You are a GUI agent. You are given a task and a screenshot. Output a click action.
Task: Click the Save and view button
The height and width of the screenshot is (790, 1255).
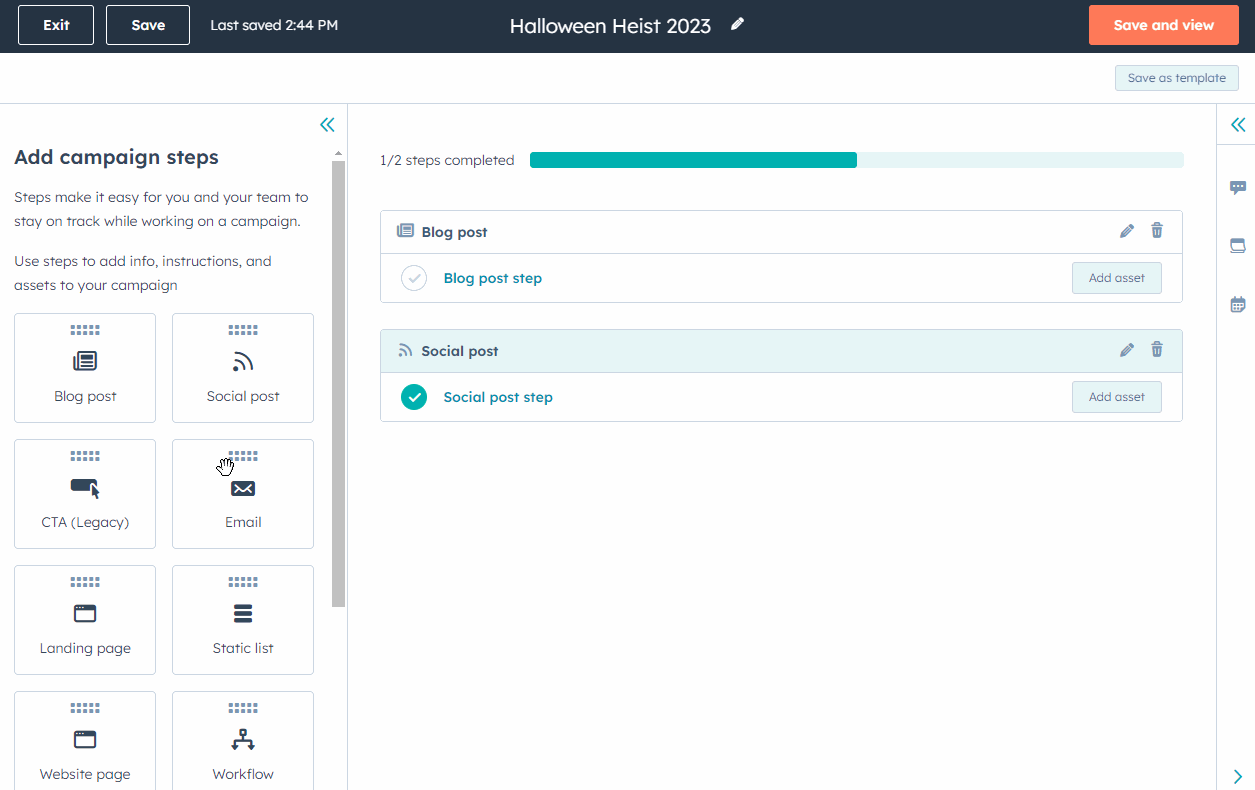pos(1163,25)
